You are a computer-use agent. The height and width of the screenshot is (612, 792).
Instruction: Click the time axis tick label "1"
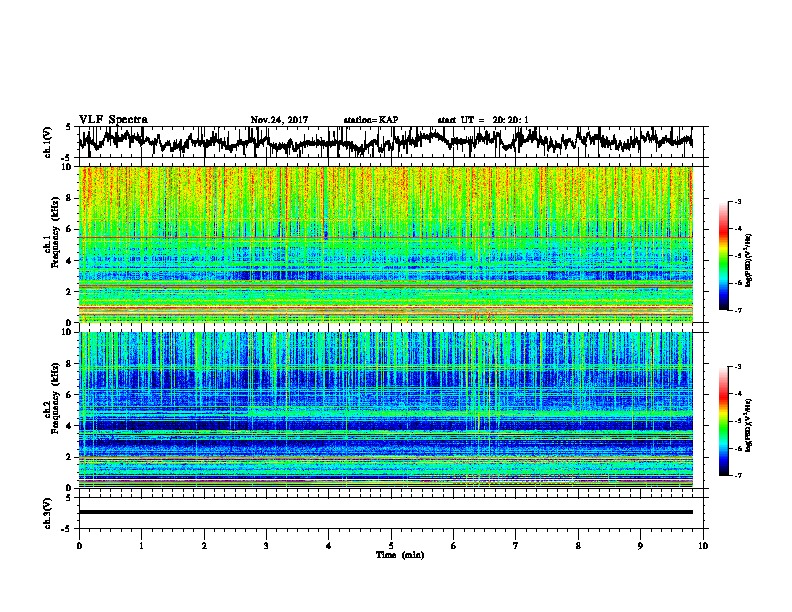(141, 546)
